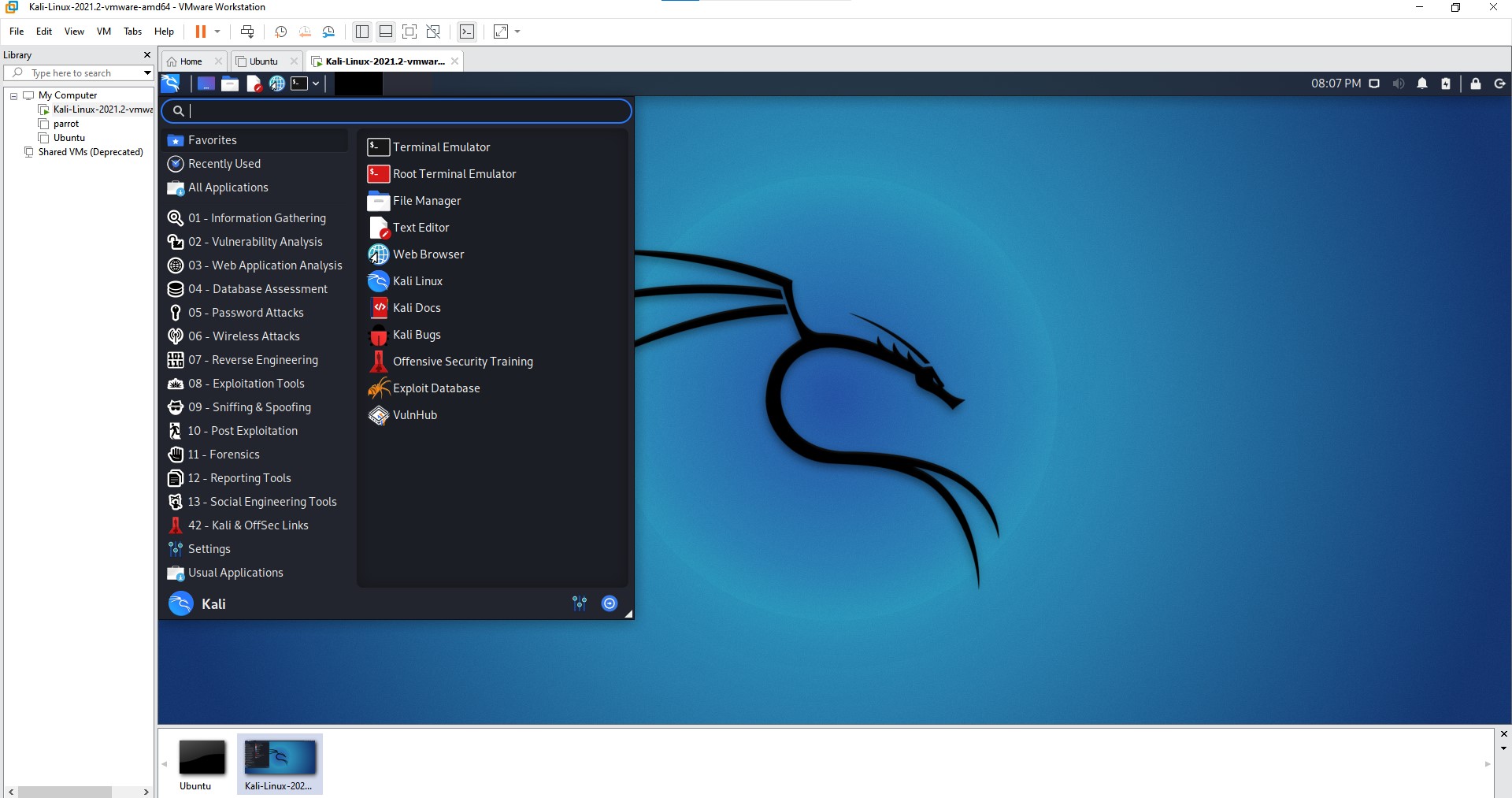
Task: Toggle the library sidebar visibility
Action: click(x=362, y=32)
